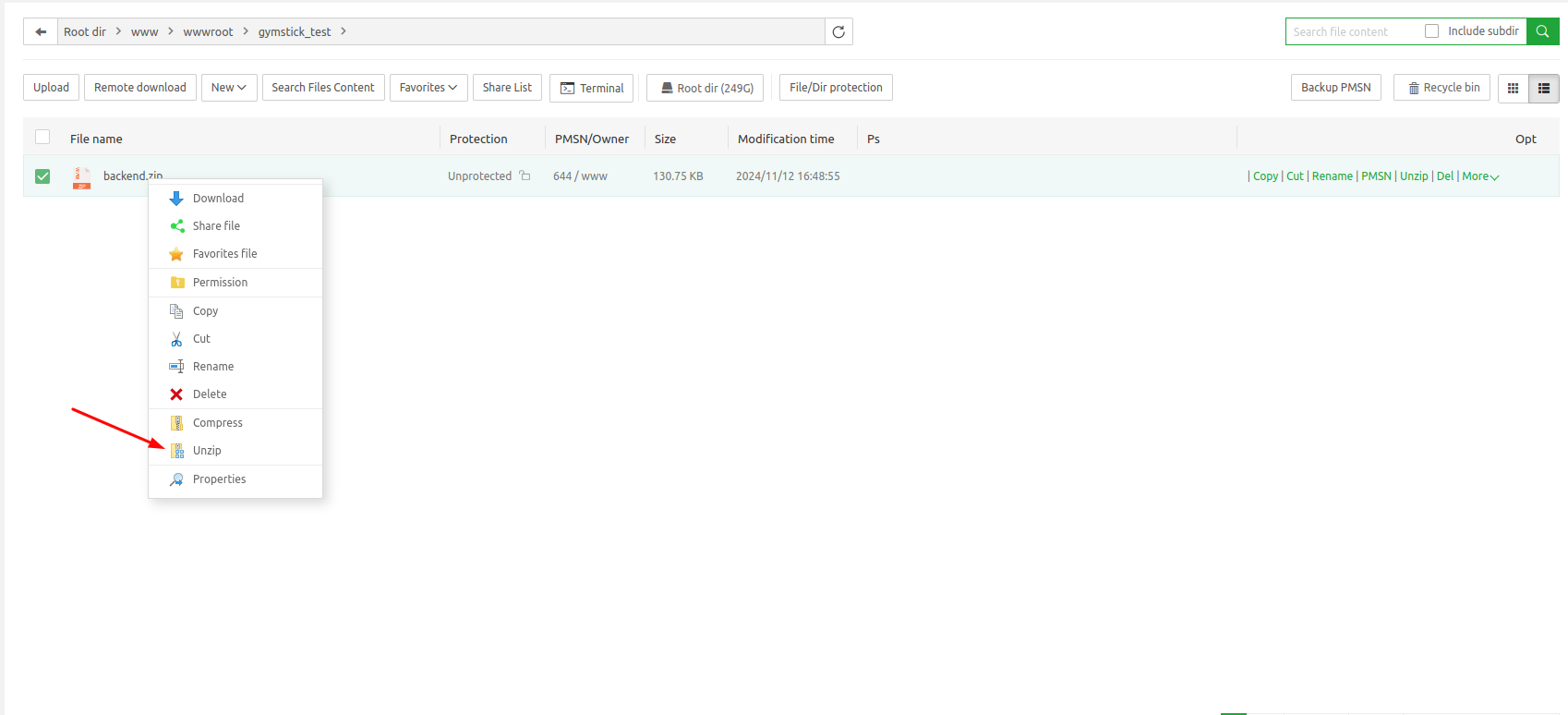Switch to grid view layout
The image size is (1568, 715).
click(x=1513, y=88)
